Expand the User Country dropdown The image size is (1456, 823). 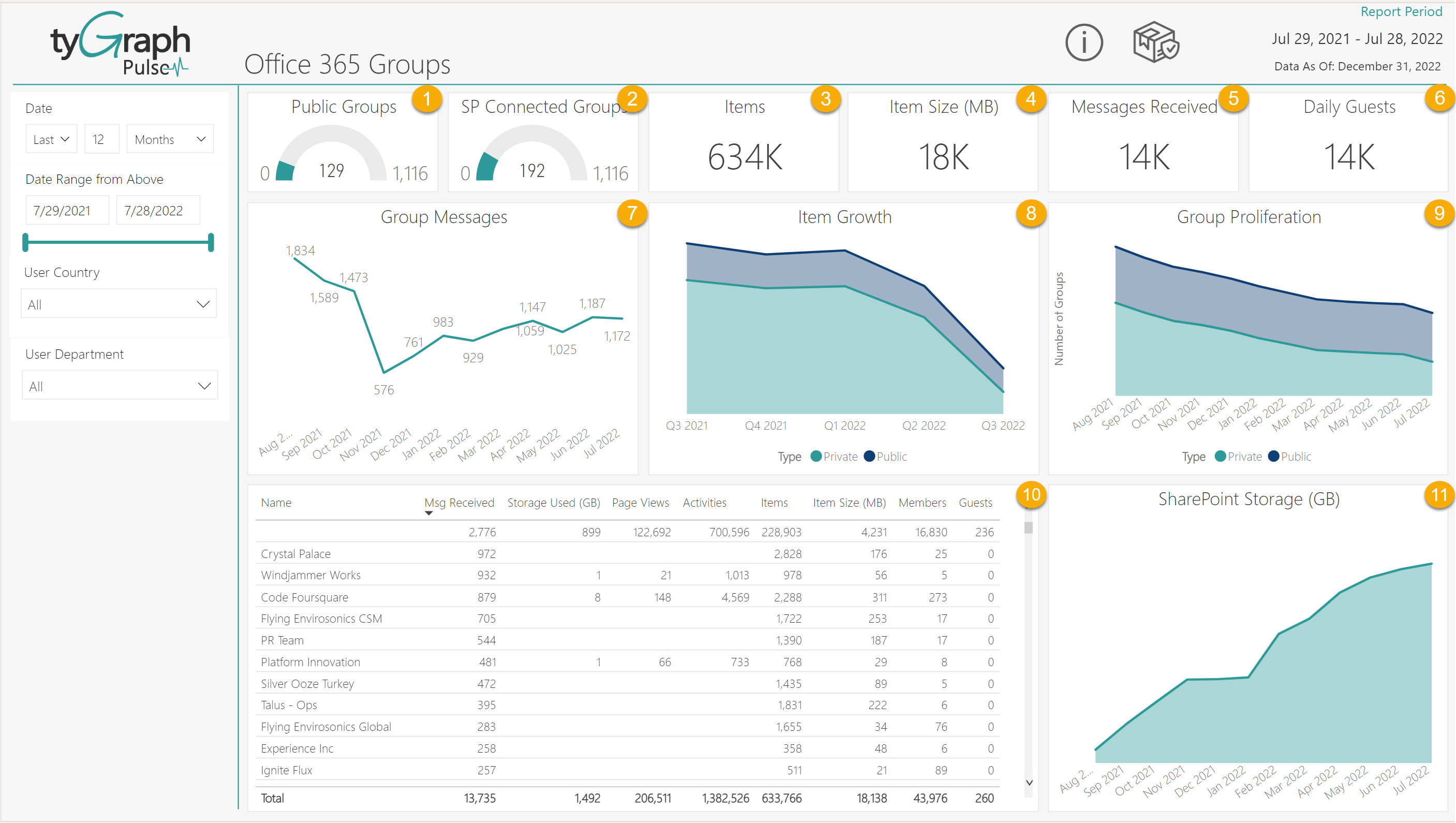point(118,303)
